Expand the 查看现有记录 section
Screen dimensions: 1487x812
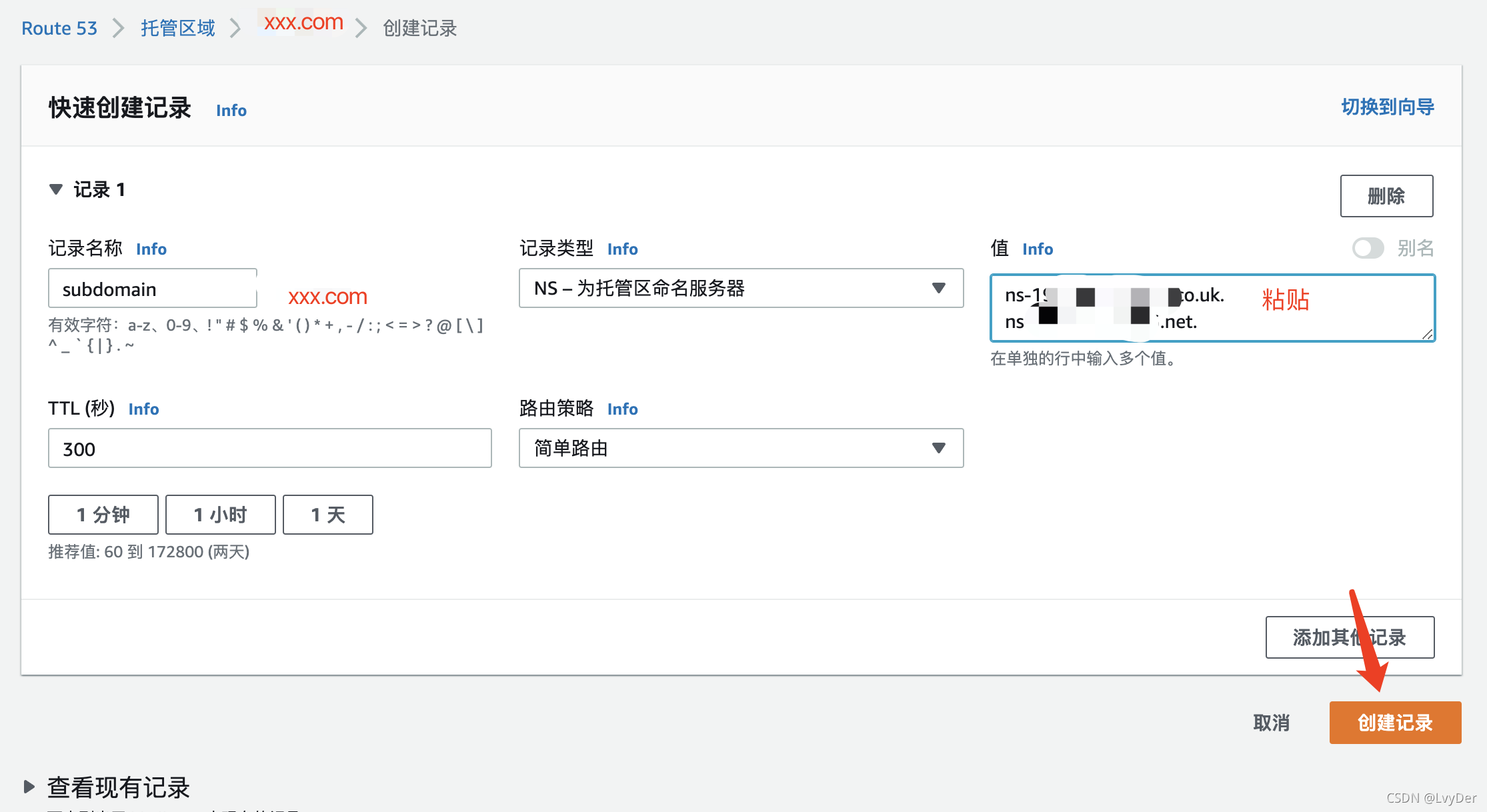pyautogui.click(x=29, y=787)
